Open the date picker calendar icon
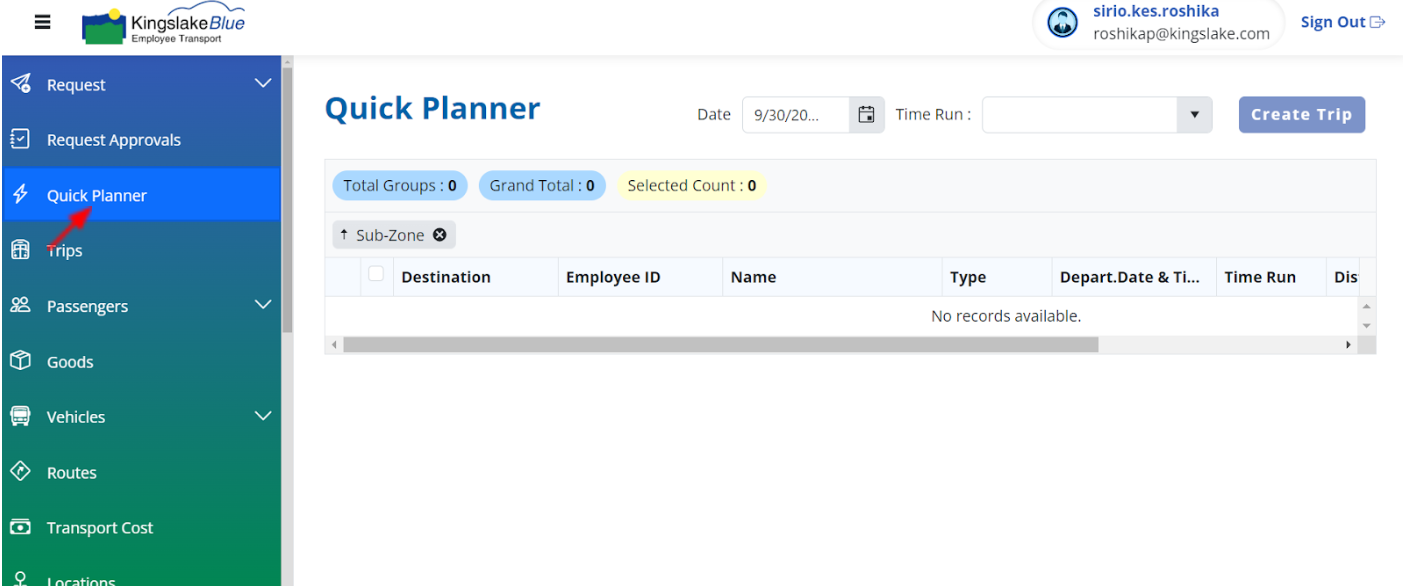The height and width of the screenshot is (586, 1403). click(x=867, y=114)
